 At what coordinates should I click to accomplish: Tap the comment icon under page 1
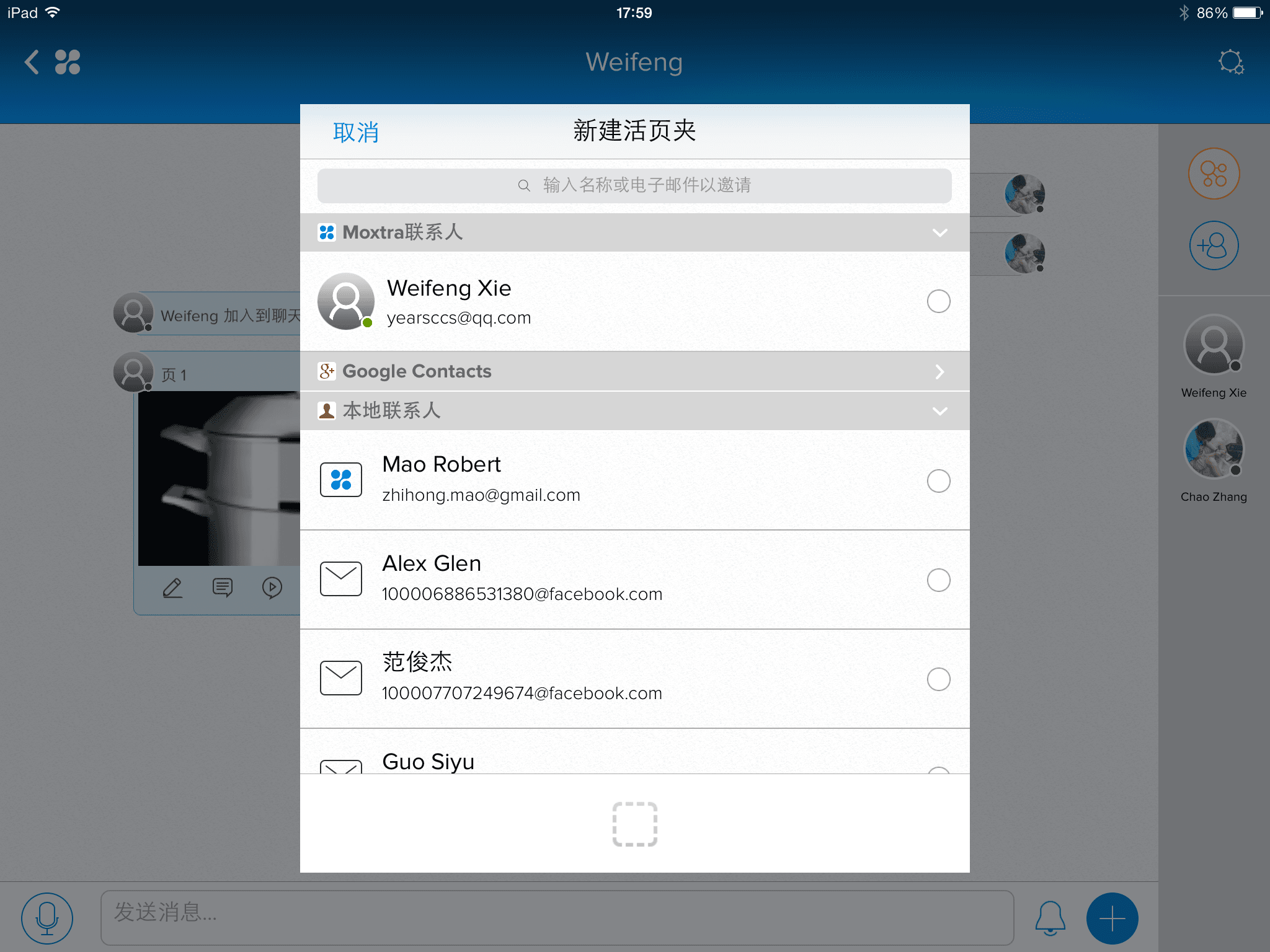tap(223, 588)
